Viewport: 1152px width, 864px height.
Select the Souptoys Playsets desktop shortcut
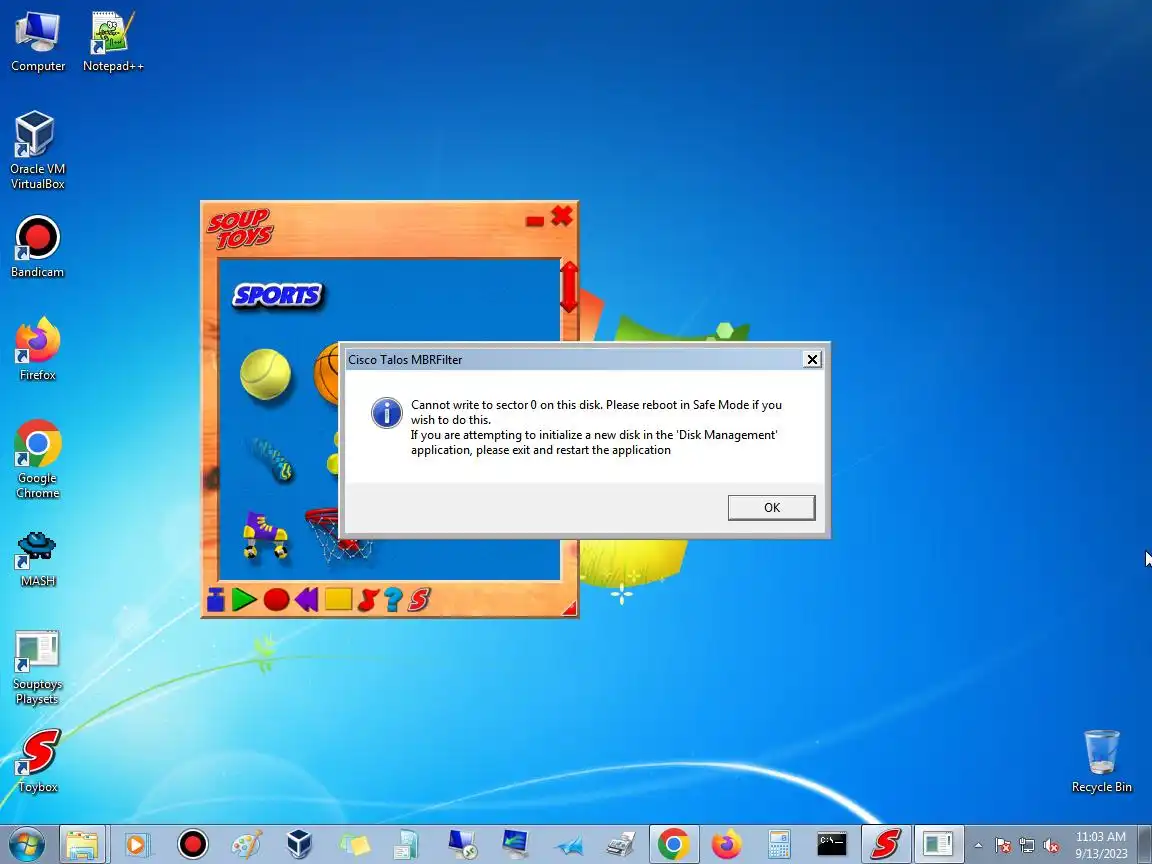(x=37, y=667)
